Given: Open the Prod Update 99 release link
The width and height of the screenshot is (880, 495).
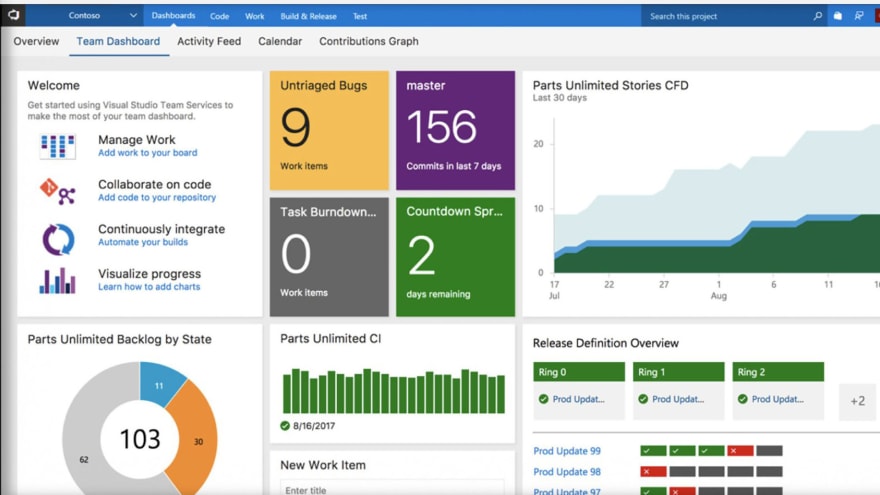Looking at the screenshot, I should pyautogui.click(x=567, y=451).
